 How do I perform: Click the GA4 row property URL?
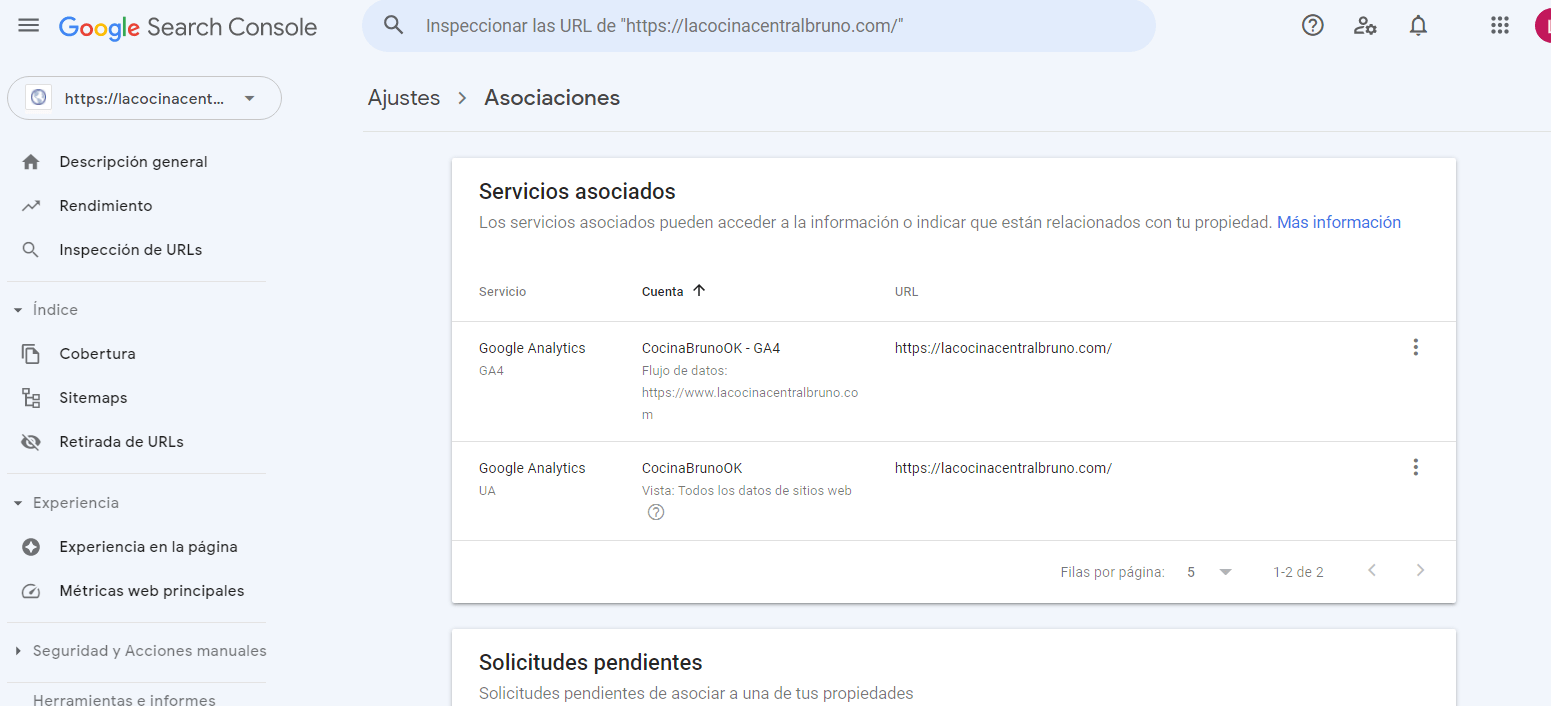[x=1003, y=348]
